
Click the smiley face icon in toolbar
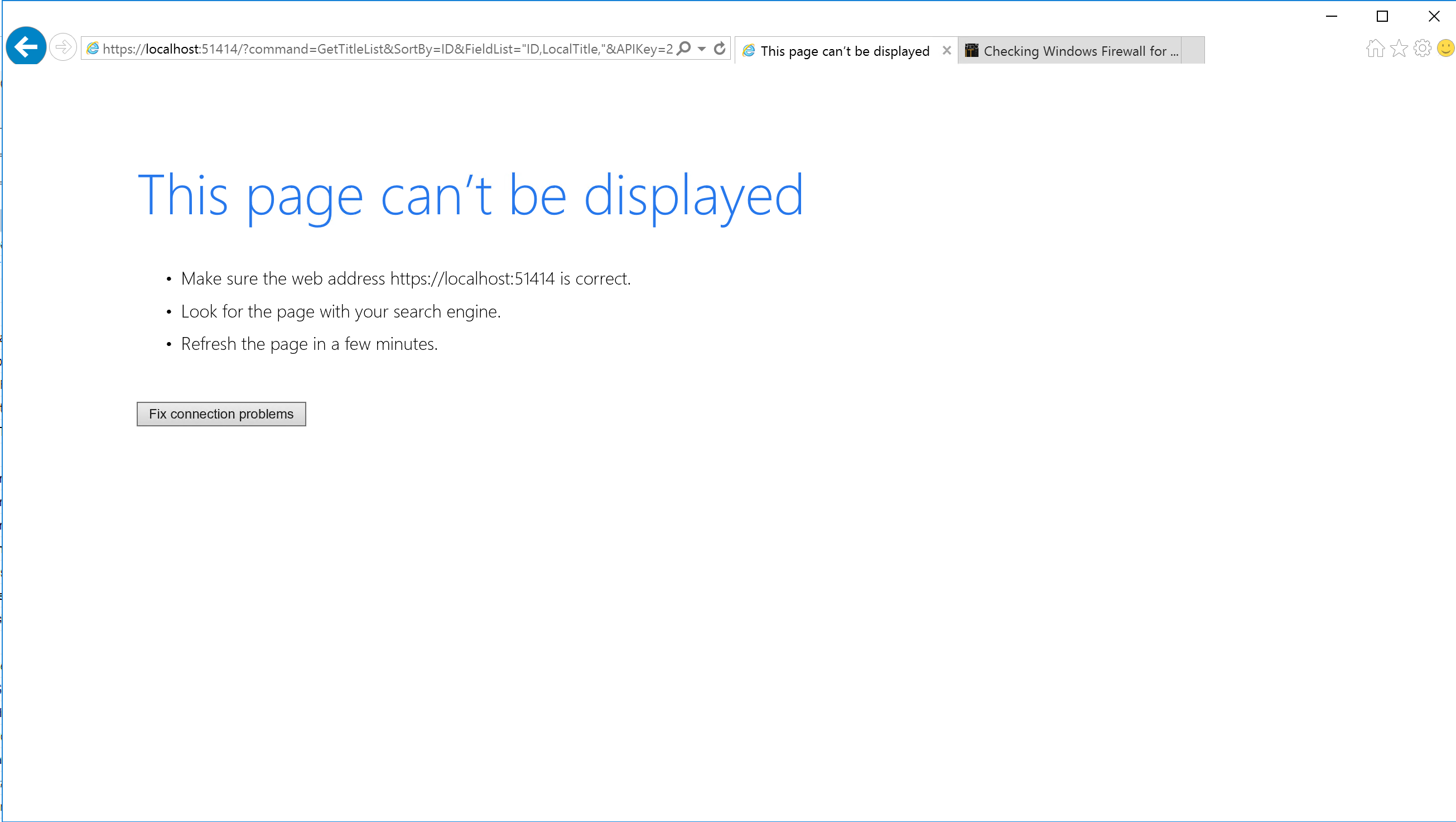(1446, 48)
